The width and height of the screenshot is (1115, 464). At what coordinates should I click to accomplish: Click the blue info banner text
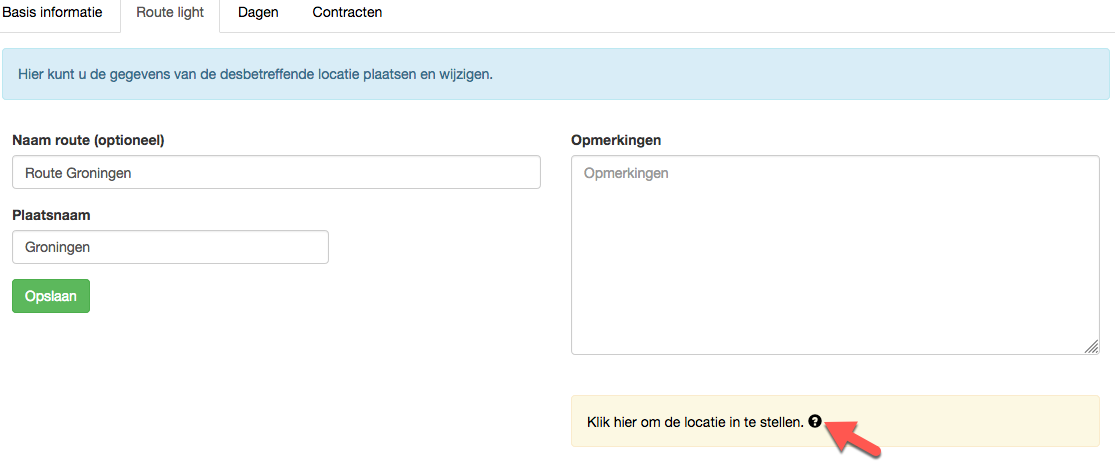coord(255,74)
